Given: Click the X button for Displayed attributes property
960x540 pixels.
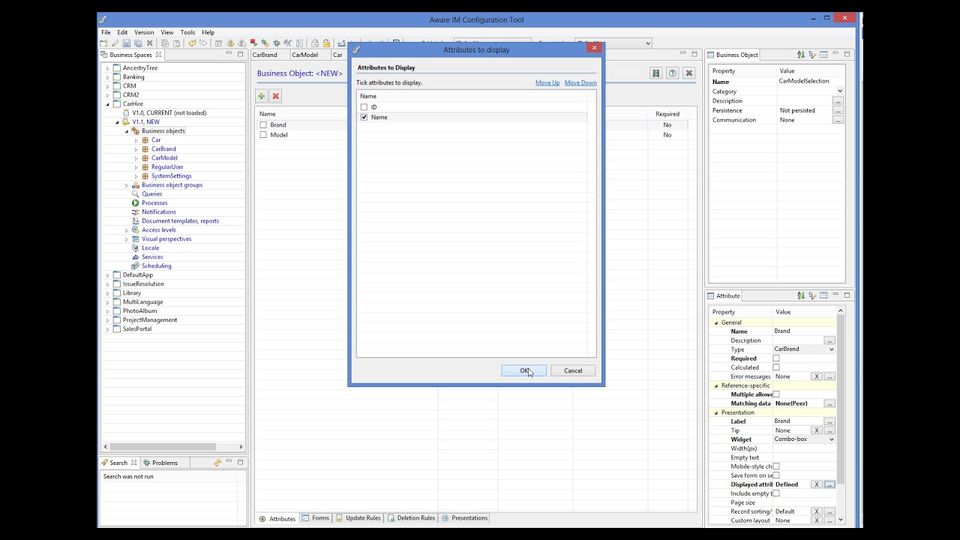Looking at the screenshot, I should 817,484.
